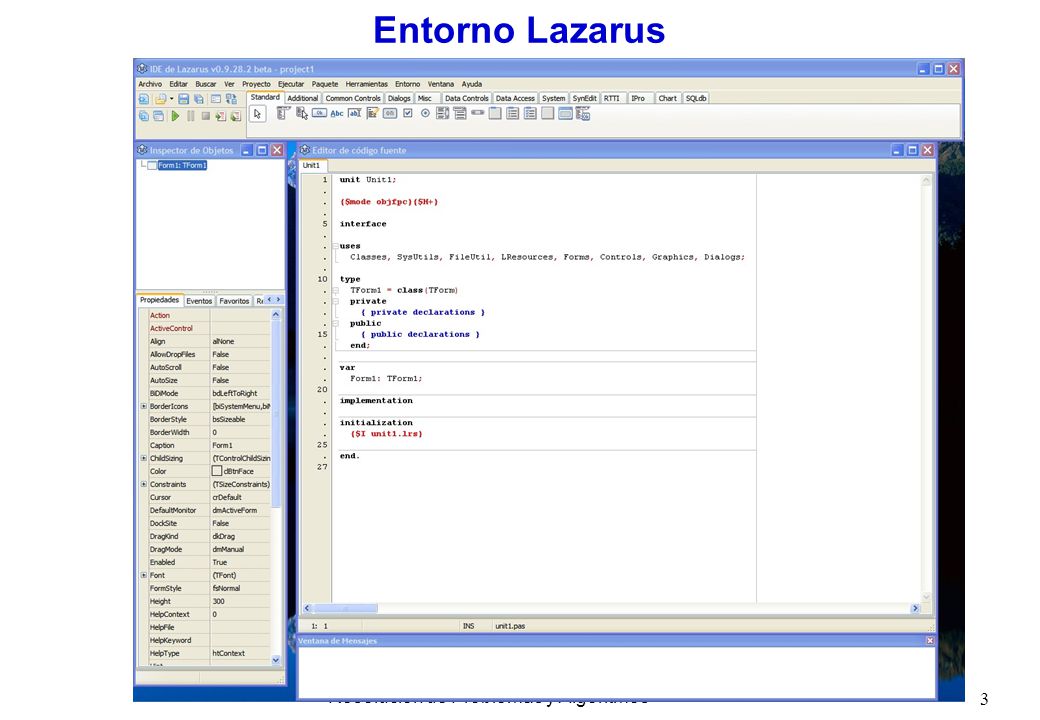The width and height of the screenshot is (1040, 720).
Task: Collapse the uses section fold marker
Action: click(336, 246)
